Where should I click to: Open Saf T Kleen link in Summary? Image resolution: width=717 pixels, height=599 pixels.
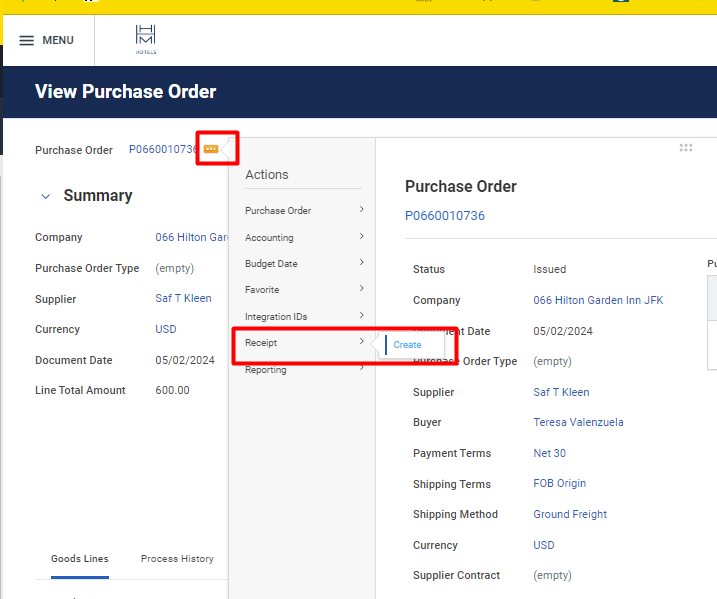point(183,299)
